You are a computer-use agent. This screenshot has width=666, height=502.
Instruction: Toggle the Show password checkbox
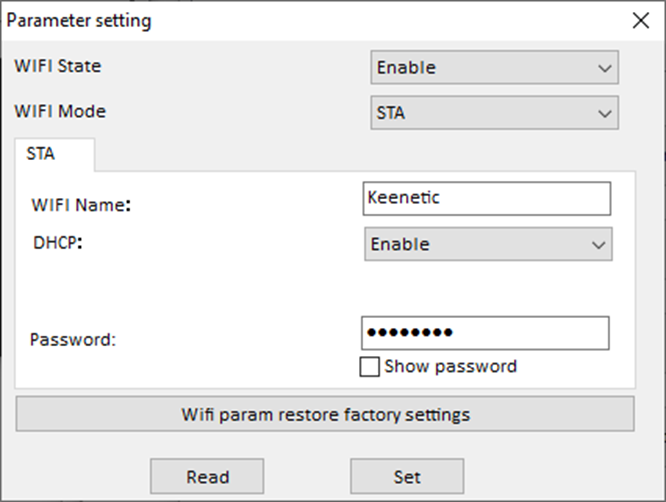click(369, 367)
